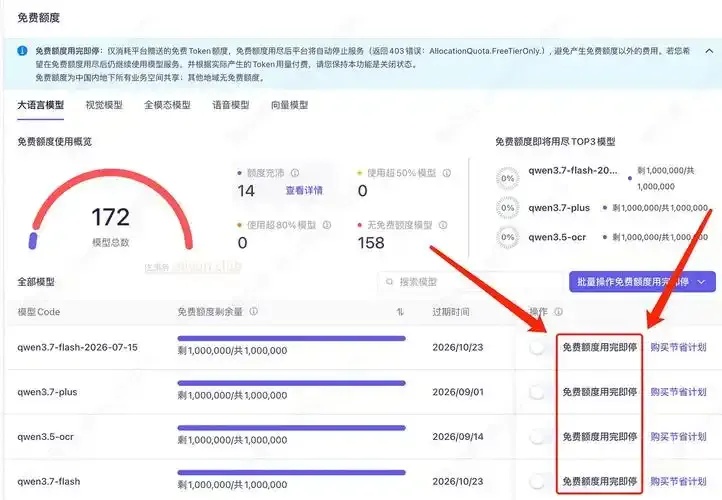
Task: Open the 全模态模型 tab
Action: (167, 105)
